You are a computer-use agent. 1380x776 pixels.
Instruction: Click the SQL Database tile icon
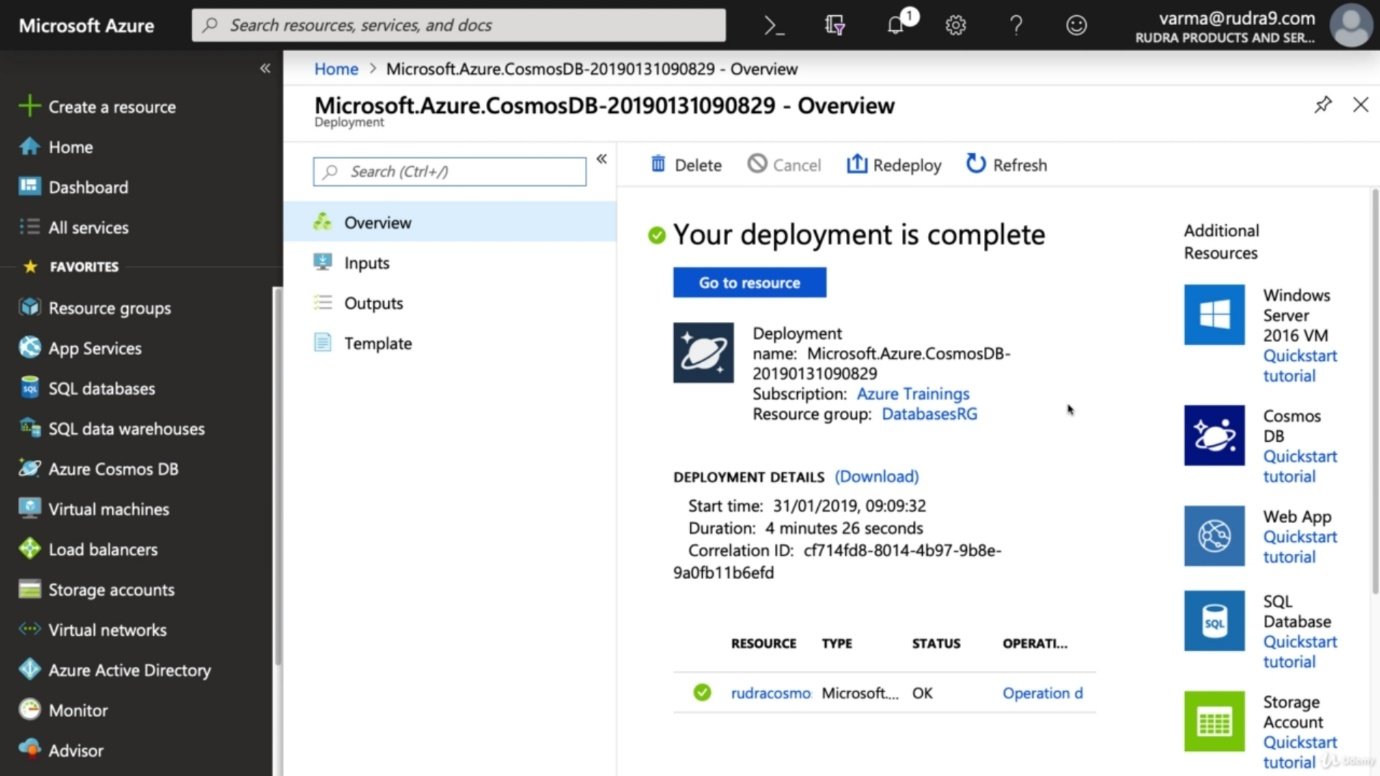click(1214, 621)
